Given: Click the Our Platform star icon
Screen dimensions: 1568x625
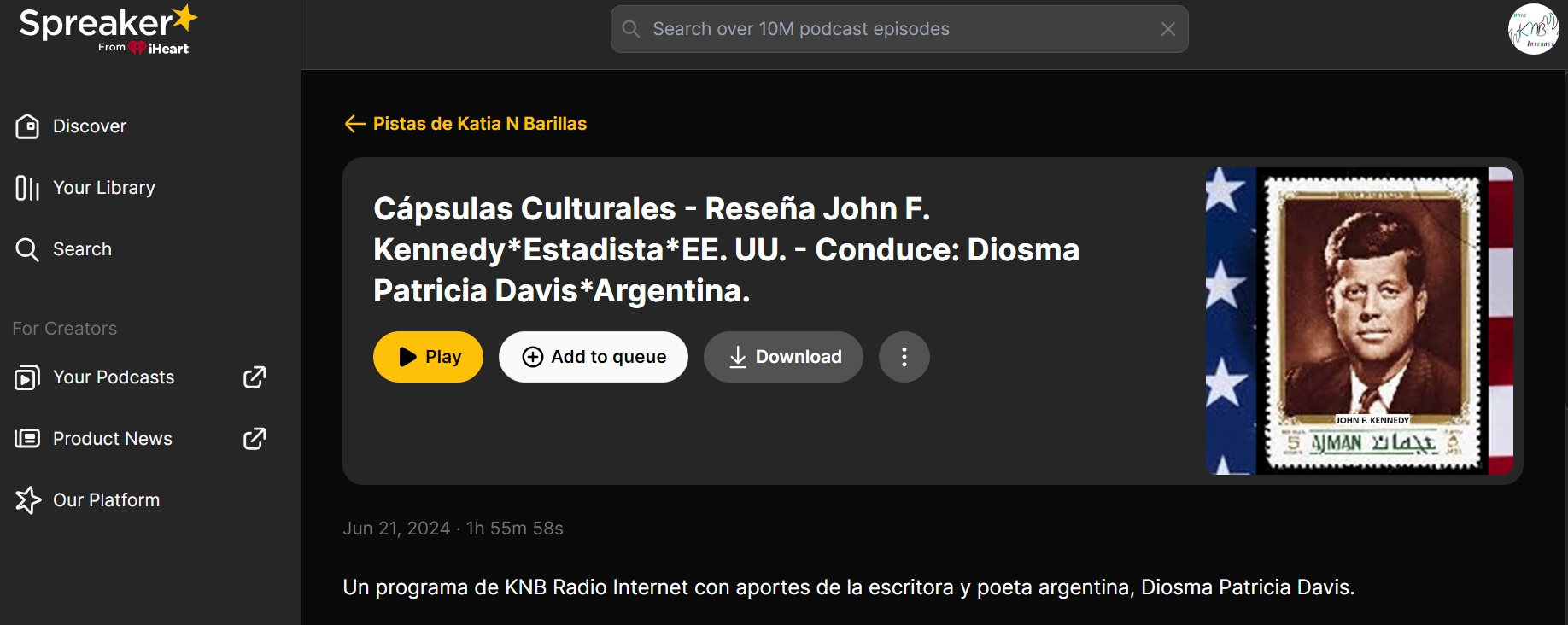Looking at the screenshot, I should [x=27, y=500].
